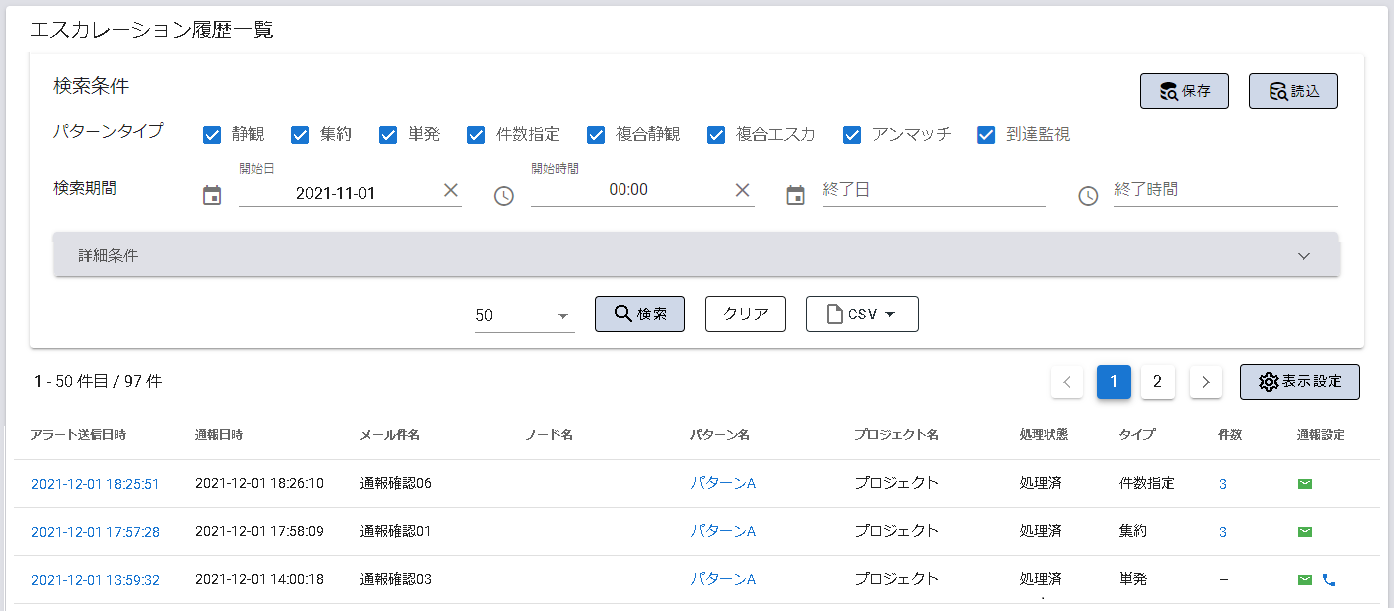
Task: Clear the 00:00 start time value
Action: pyautogui.click(x=743, y=190)
